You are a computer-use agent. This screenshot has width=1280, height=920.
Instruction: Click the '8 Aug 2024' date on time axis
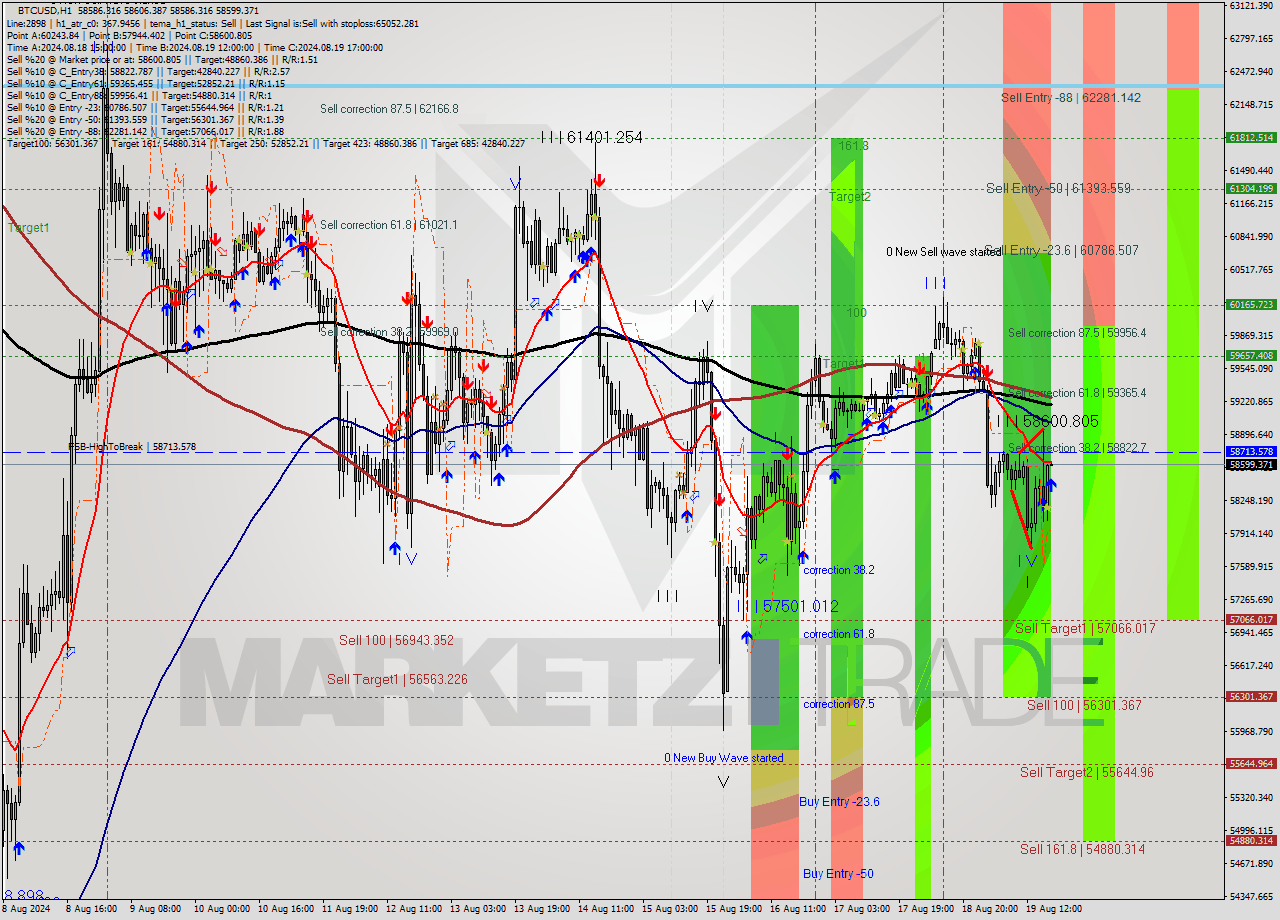pos(28,910)
